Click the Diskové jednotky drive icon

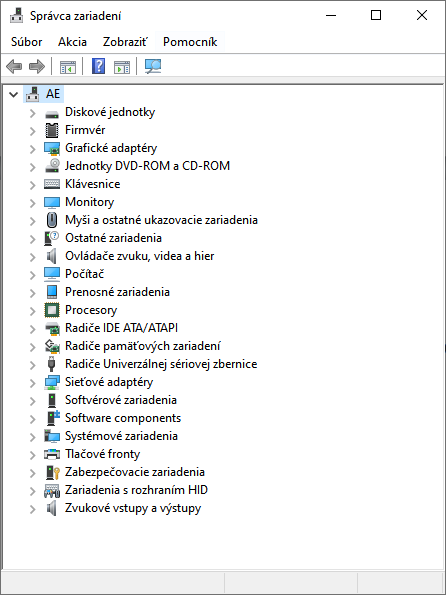coord(52,113)
